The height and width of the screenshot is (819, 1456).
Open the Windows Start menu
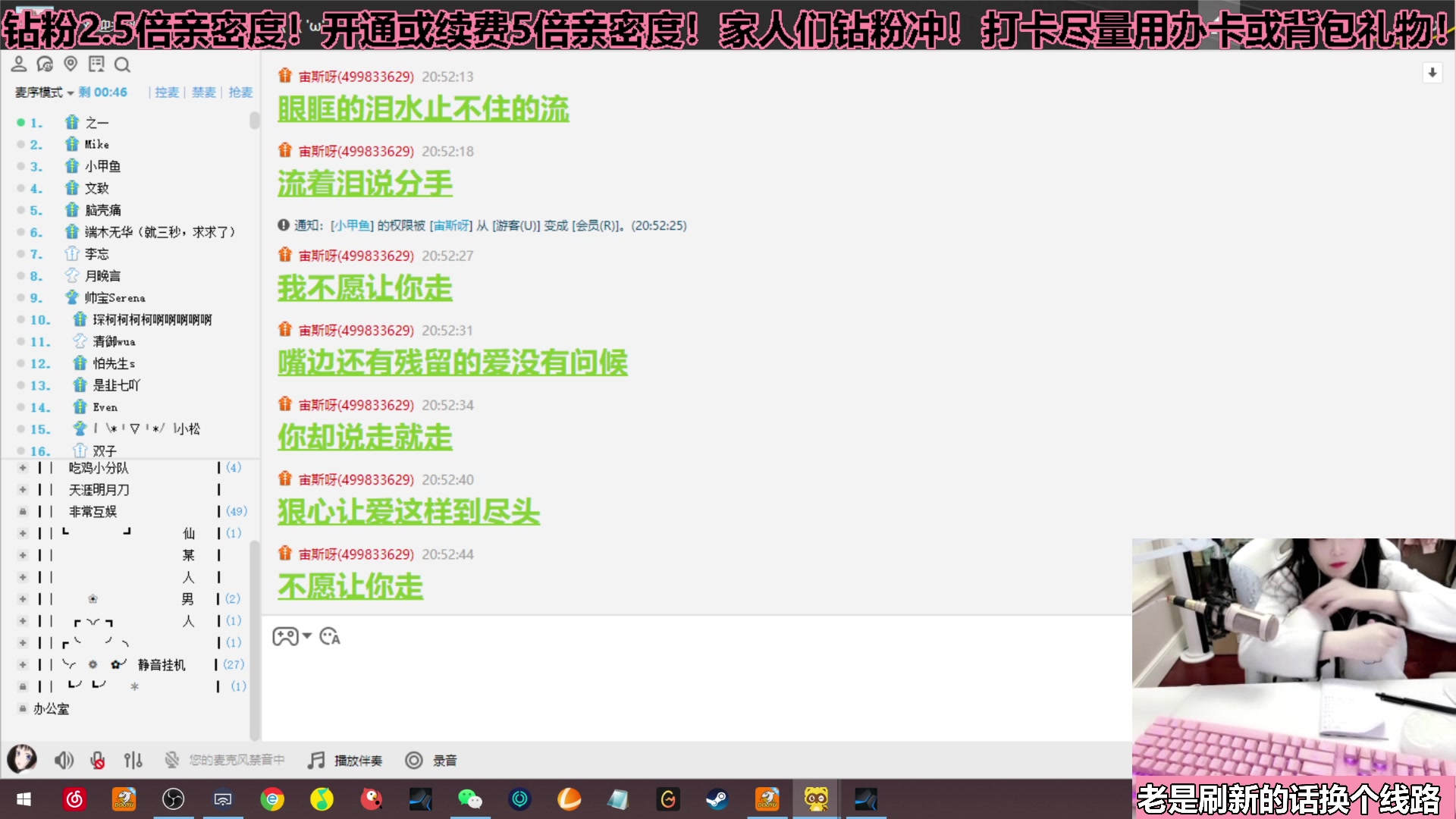24,799
